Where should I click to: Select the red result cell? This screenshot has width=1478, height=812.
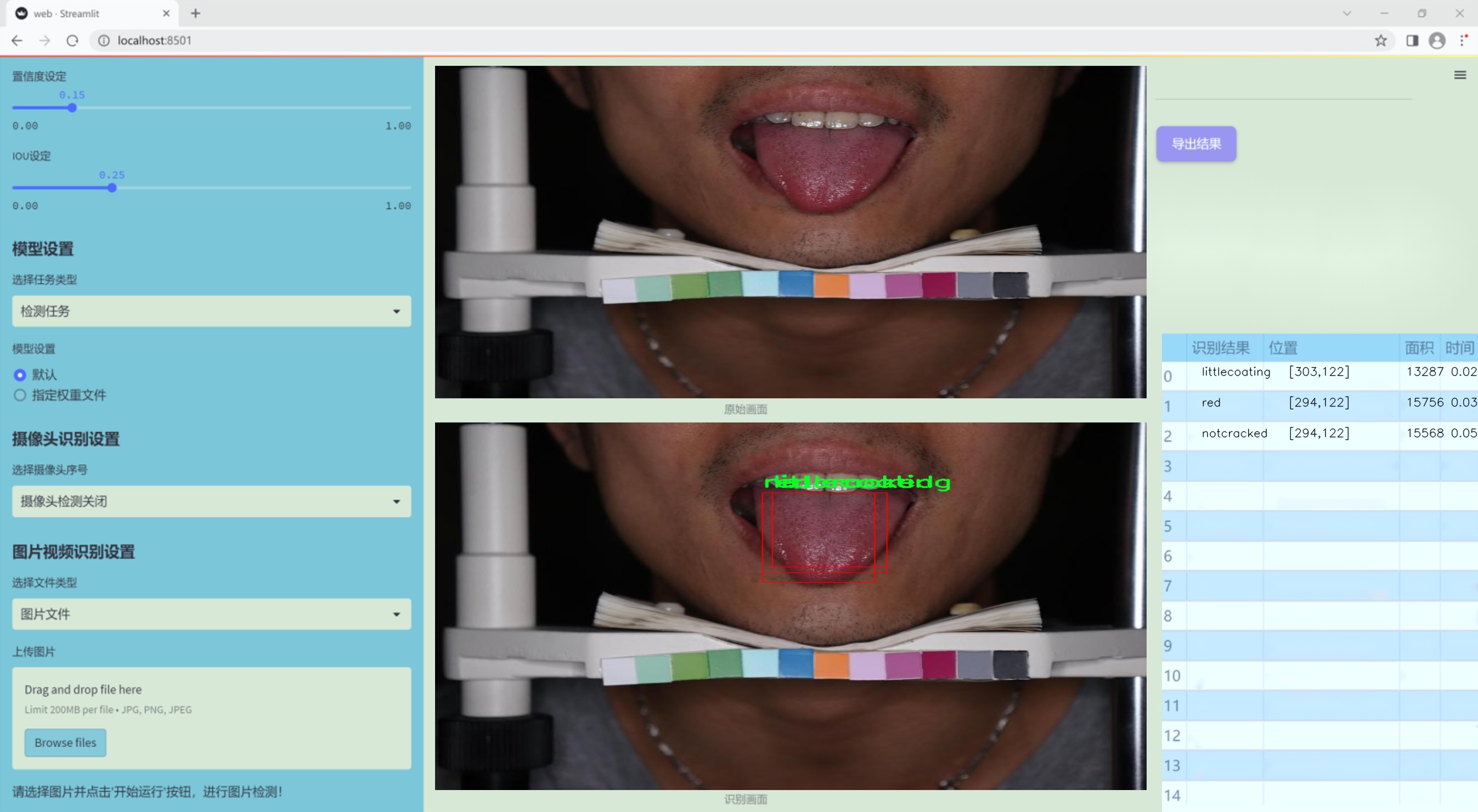(1225, 407)
